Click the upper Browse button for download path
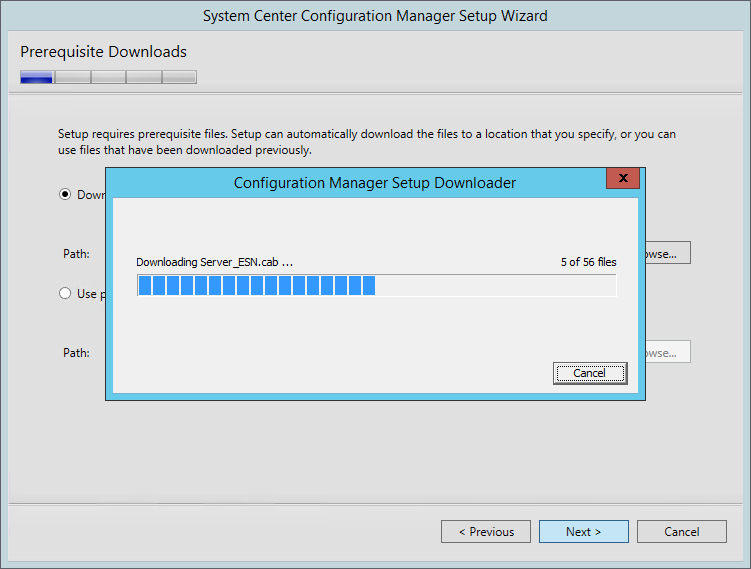The image size is (751, 569). pyautogui.click(x=668, y=253)
